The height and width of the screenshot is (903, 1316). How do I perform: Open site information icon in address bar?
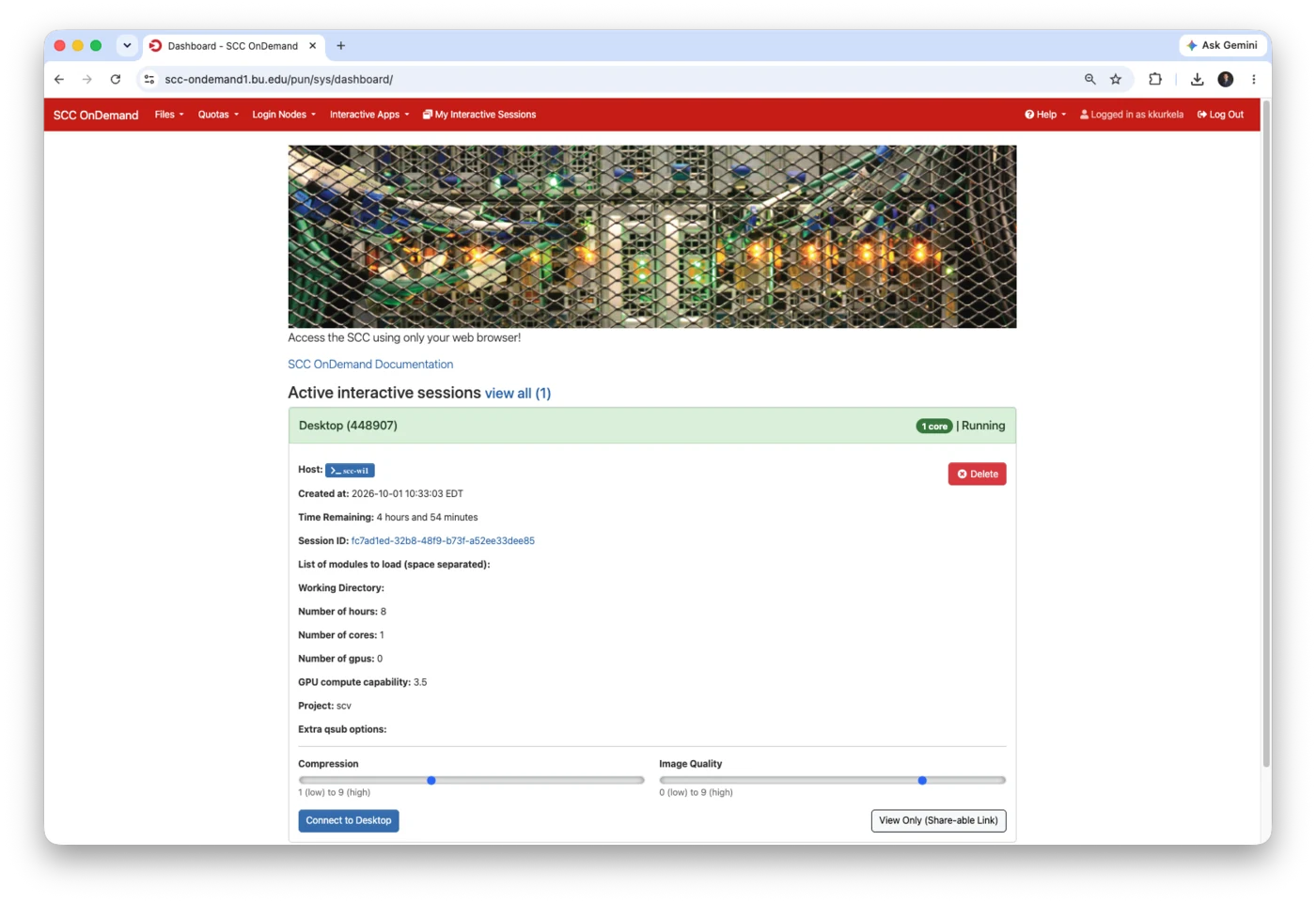coord(149,80)
